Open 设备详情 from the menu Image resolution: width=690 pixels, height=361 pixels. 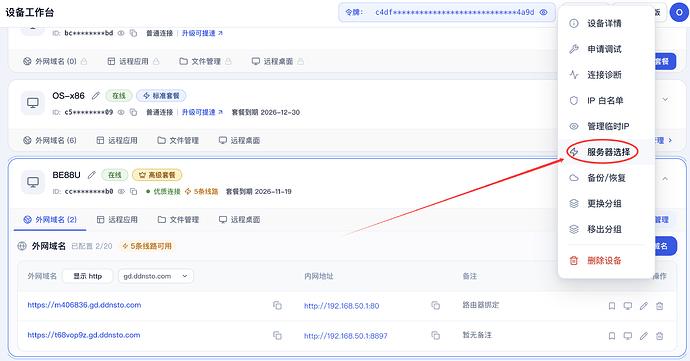pyautogui.click(x=606, y=23)
